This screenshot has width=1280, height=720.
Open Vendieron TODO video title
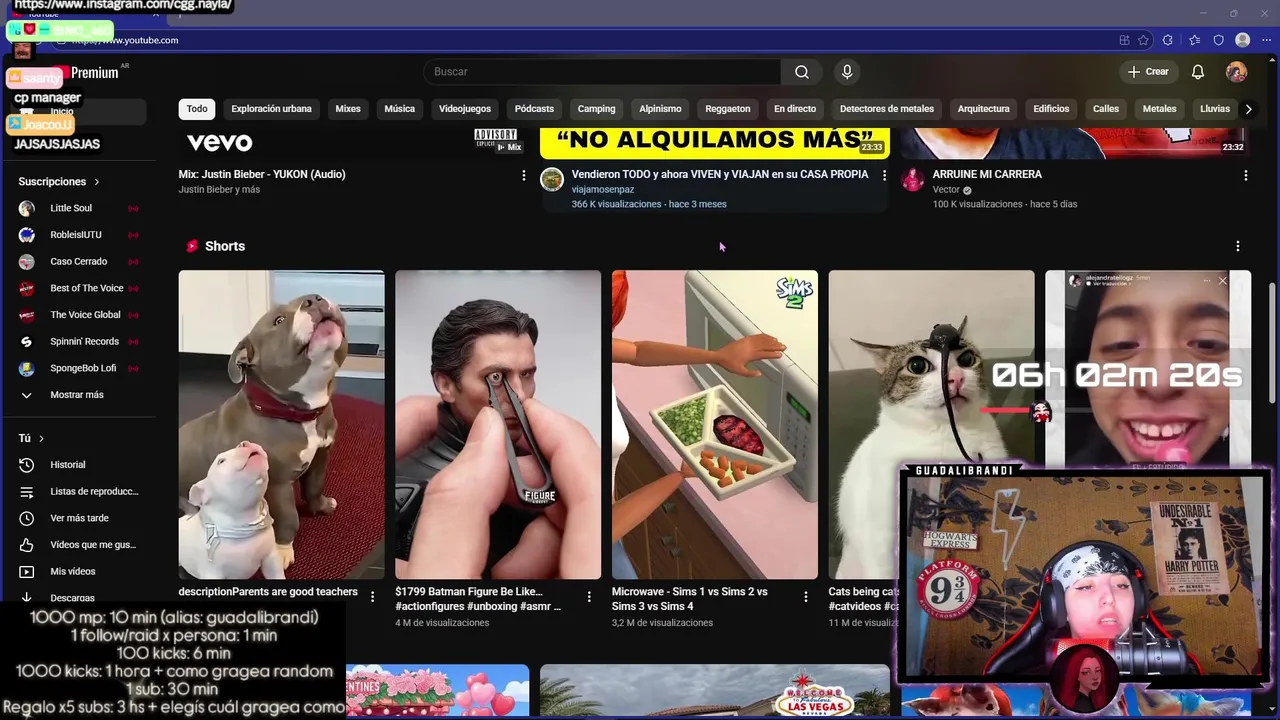point(720,174)
